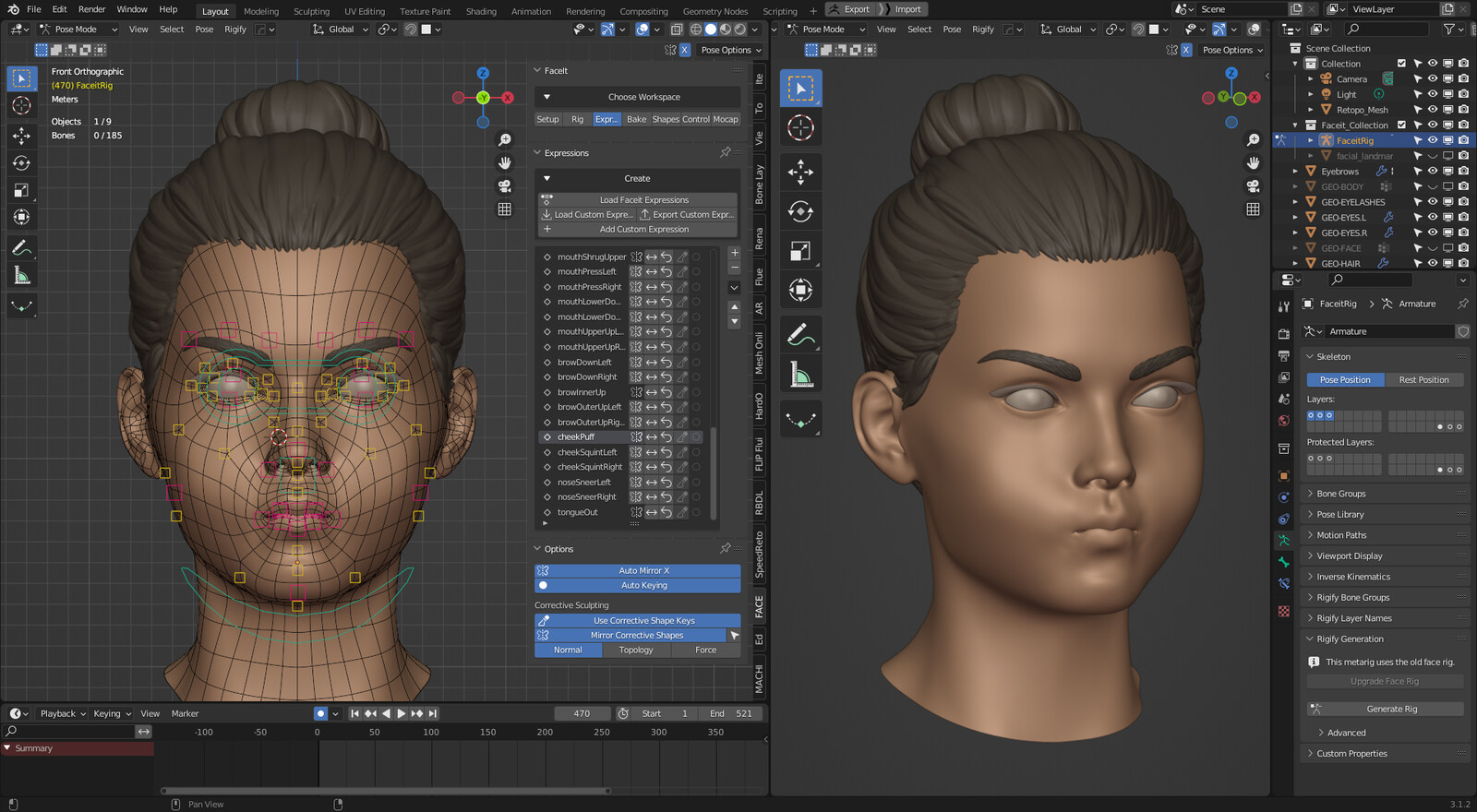This screenshot has width=1477, height=812.
Task: Open Pose Options dropdown in right viewport
Action: click(1232, 50)
